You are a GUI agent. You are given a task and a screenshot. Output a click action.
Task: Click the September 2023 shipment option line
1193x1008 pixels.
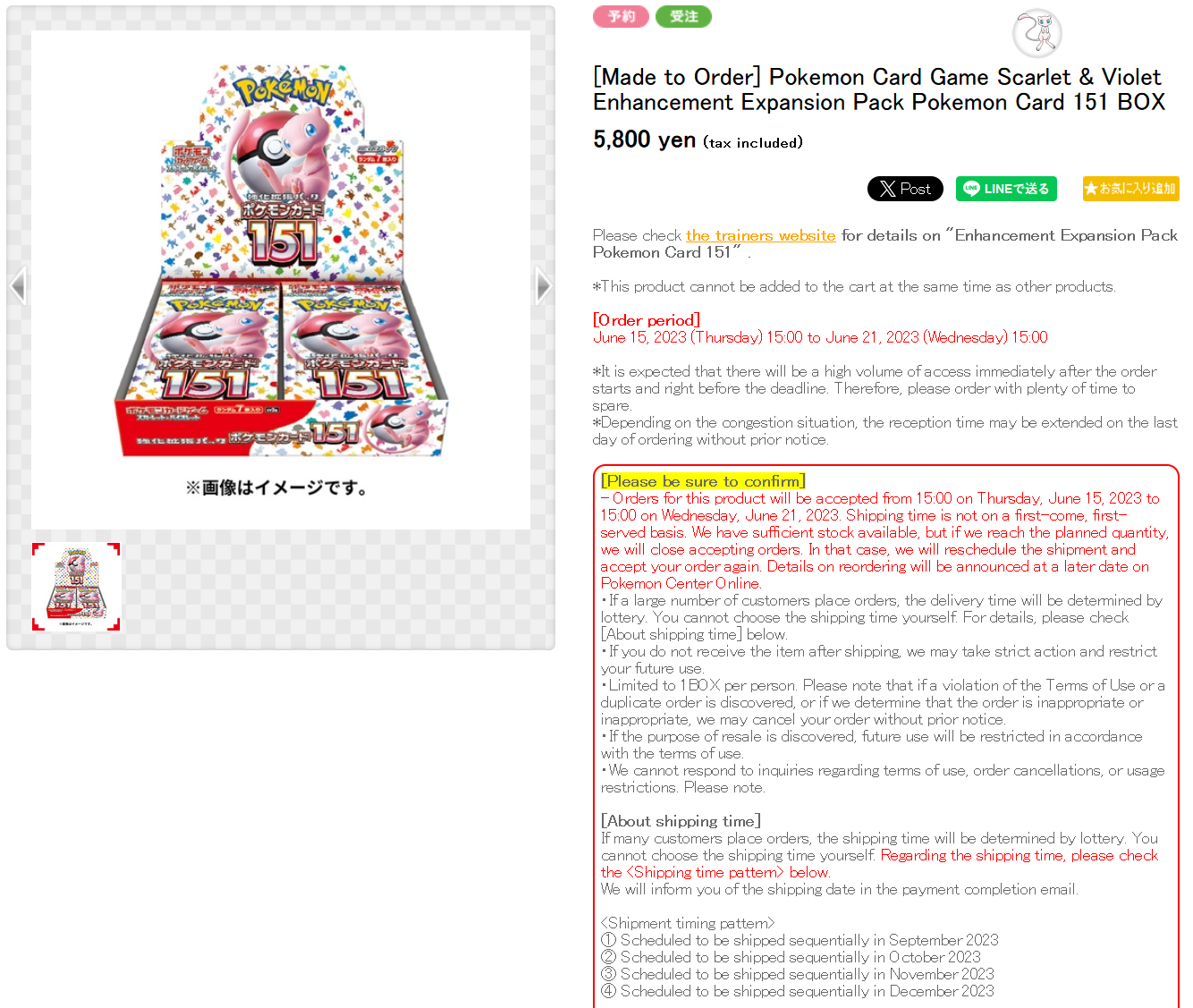(x=800, y=940)
